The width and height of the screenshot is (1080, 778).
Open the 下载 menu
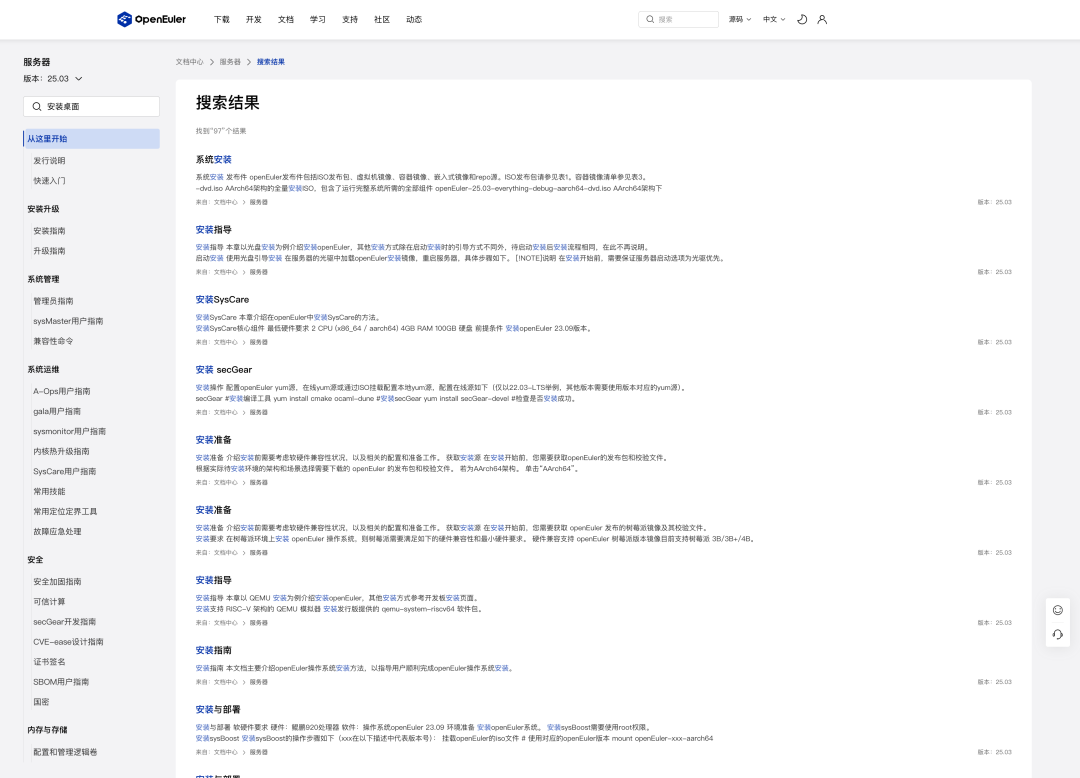click(222, 19)
